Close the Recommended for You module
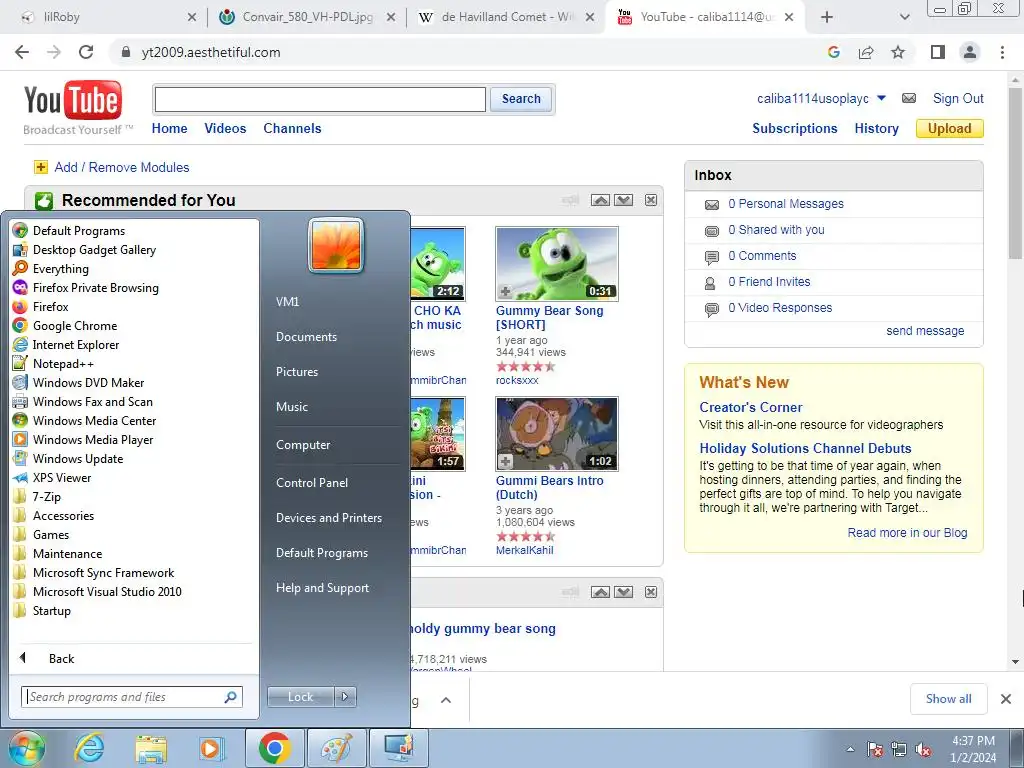Screen dimensions: 1024x768 pos(651,200)
